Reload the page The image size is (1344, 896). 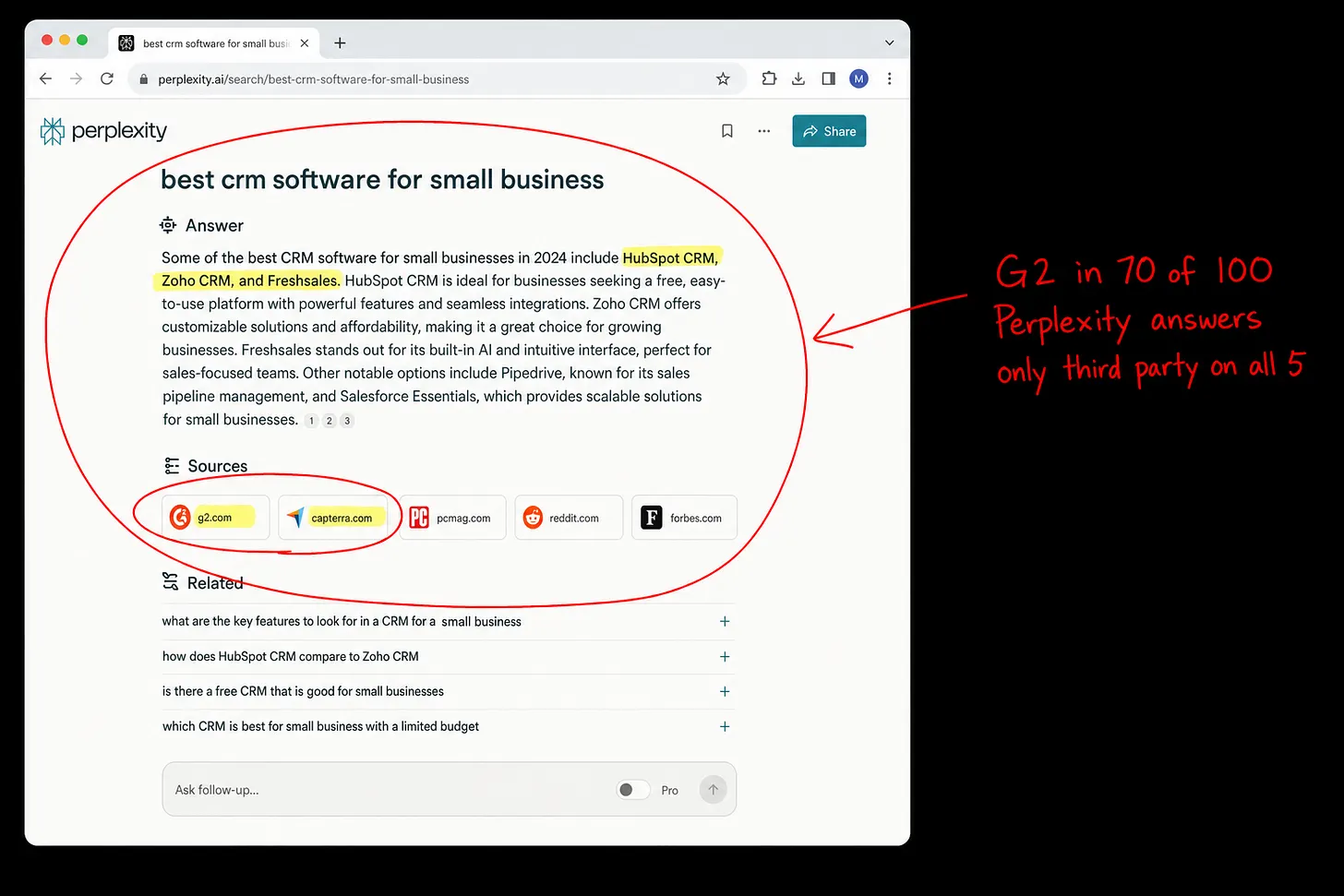point(107,78)
